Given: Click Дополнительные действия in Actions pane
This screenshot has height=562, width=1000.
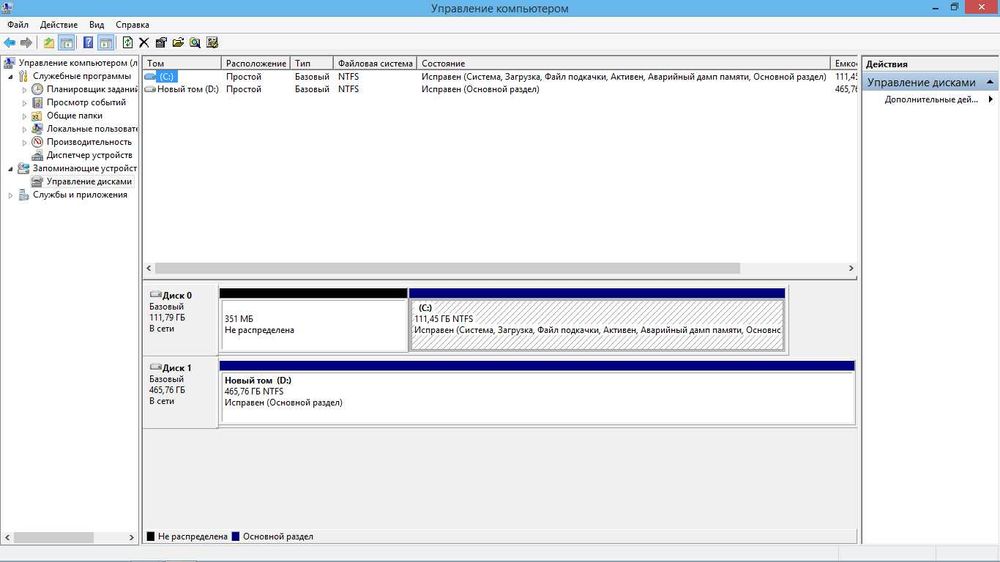Looking at the screenshot, I should 930,100.
